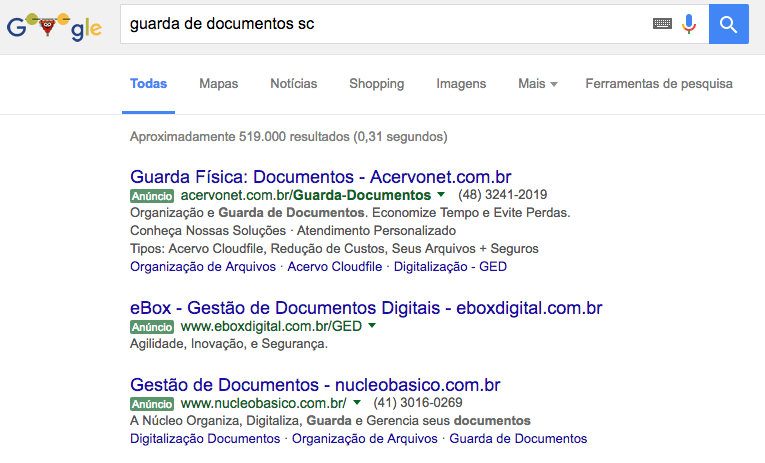Open Organização de Arquivos sitelink under Acervonet

(203, 267)
